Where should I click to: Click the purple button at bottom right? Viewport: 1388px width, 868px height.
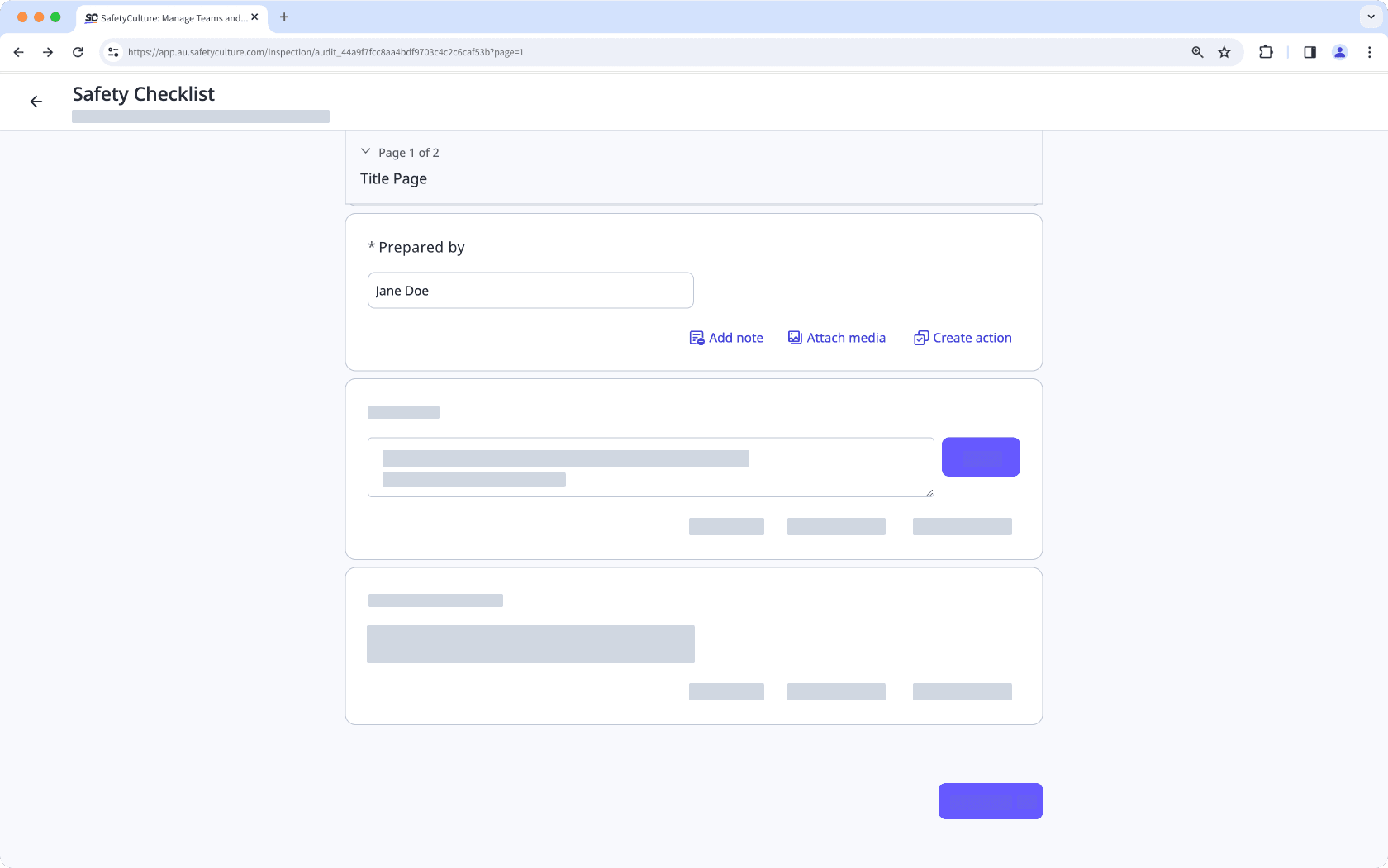[990, 801]
